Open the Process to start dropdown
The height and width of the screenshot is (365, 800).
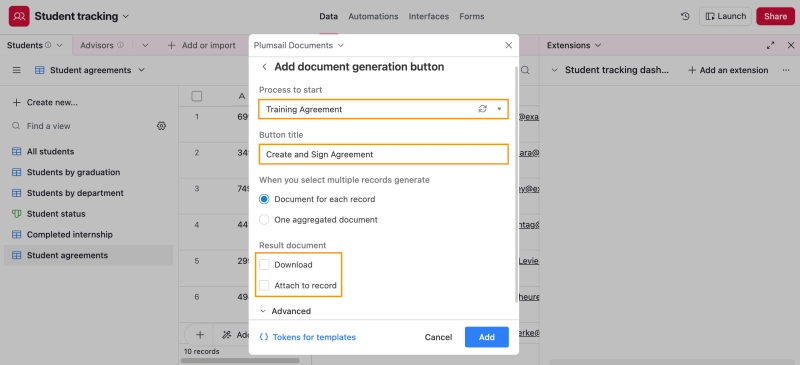[x=499, y=109]
